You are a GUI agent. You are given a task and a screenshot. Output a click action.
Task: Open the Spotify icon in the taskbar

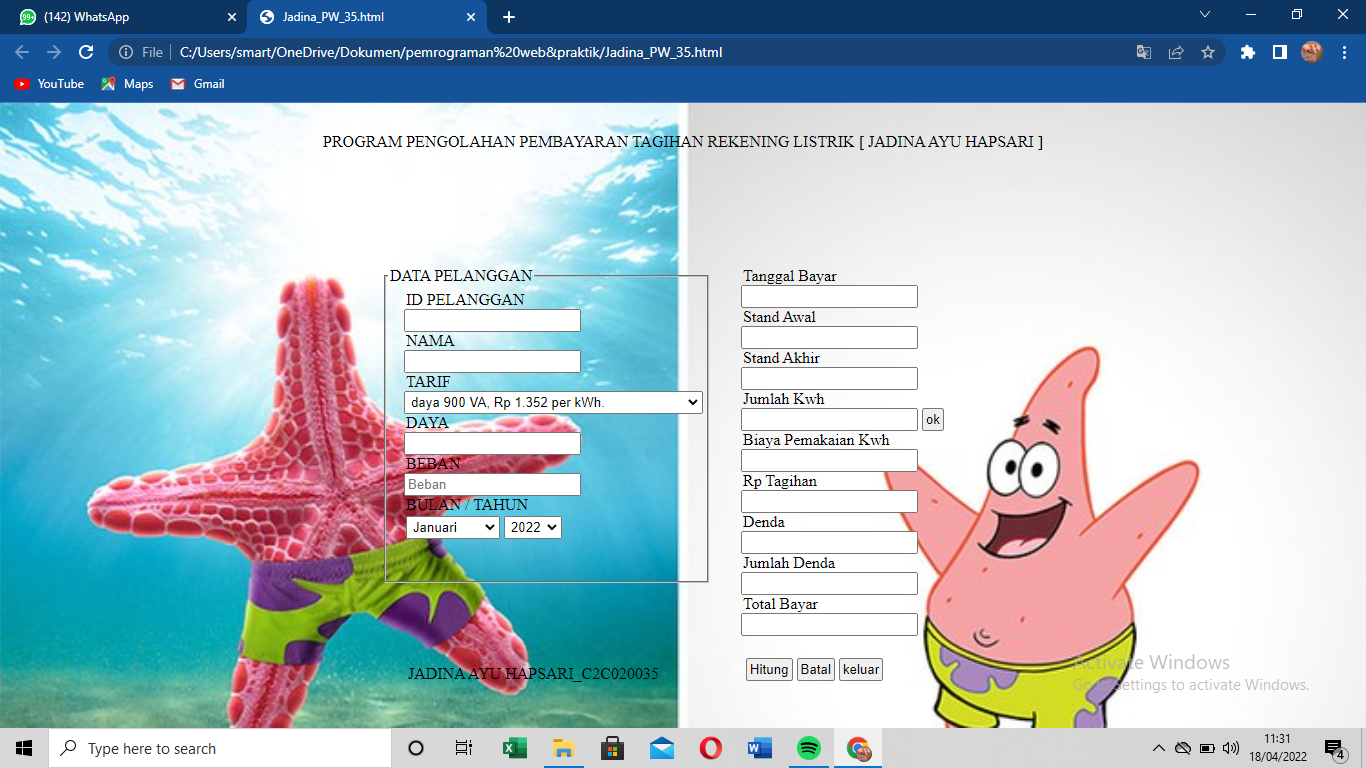coord(809,748)
